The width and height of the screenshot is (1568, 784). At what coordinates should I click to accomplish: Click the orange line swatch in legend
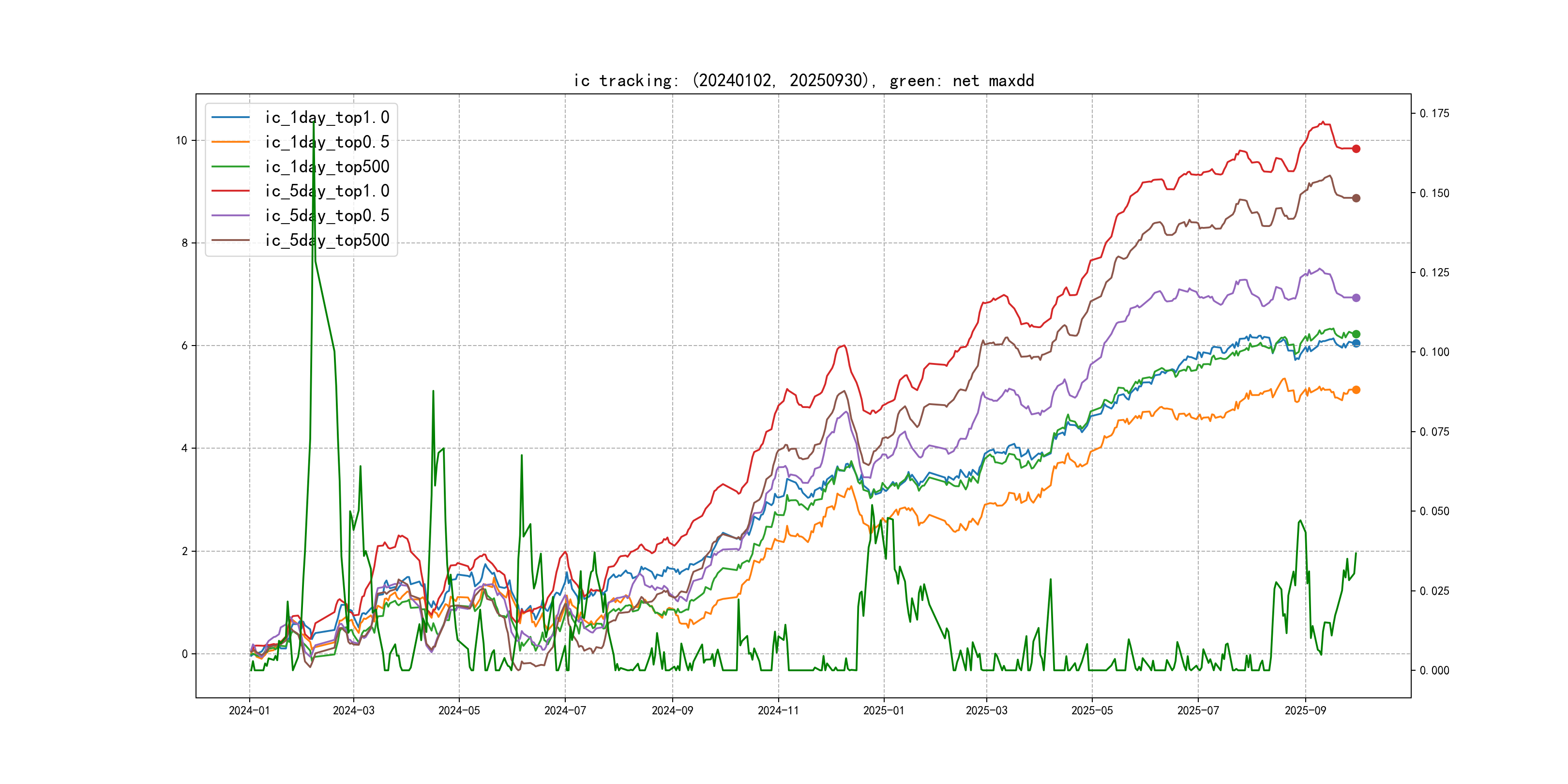[230, 142]
